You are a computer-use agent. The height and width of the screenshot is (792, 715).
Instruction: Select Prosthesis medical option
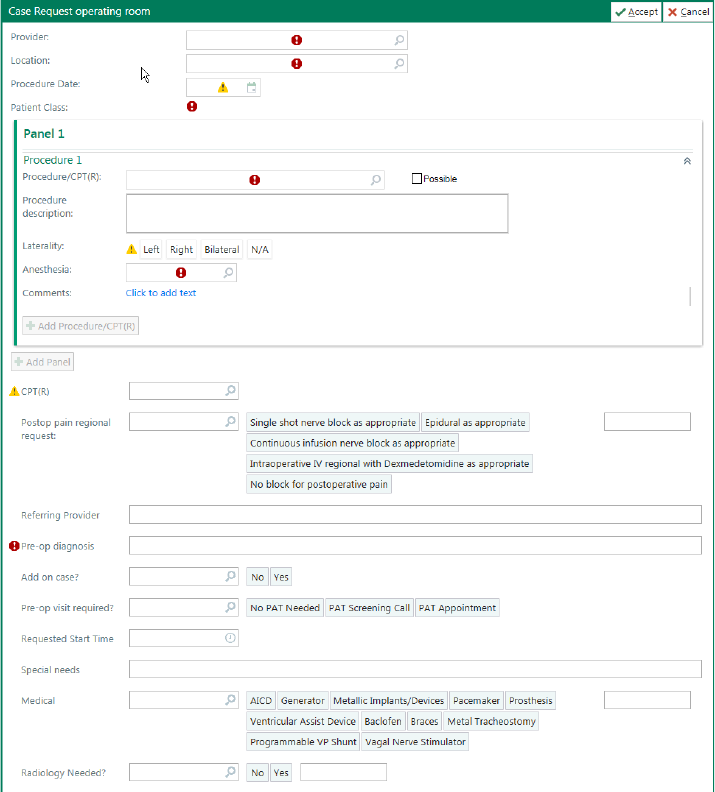[530, 701]
